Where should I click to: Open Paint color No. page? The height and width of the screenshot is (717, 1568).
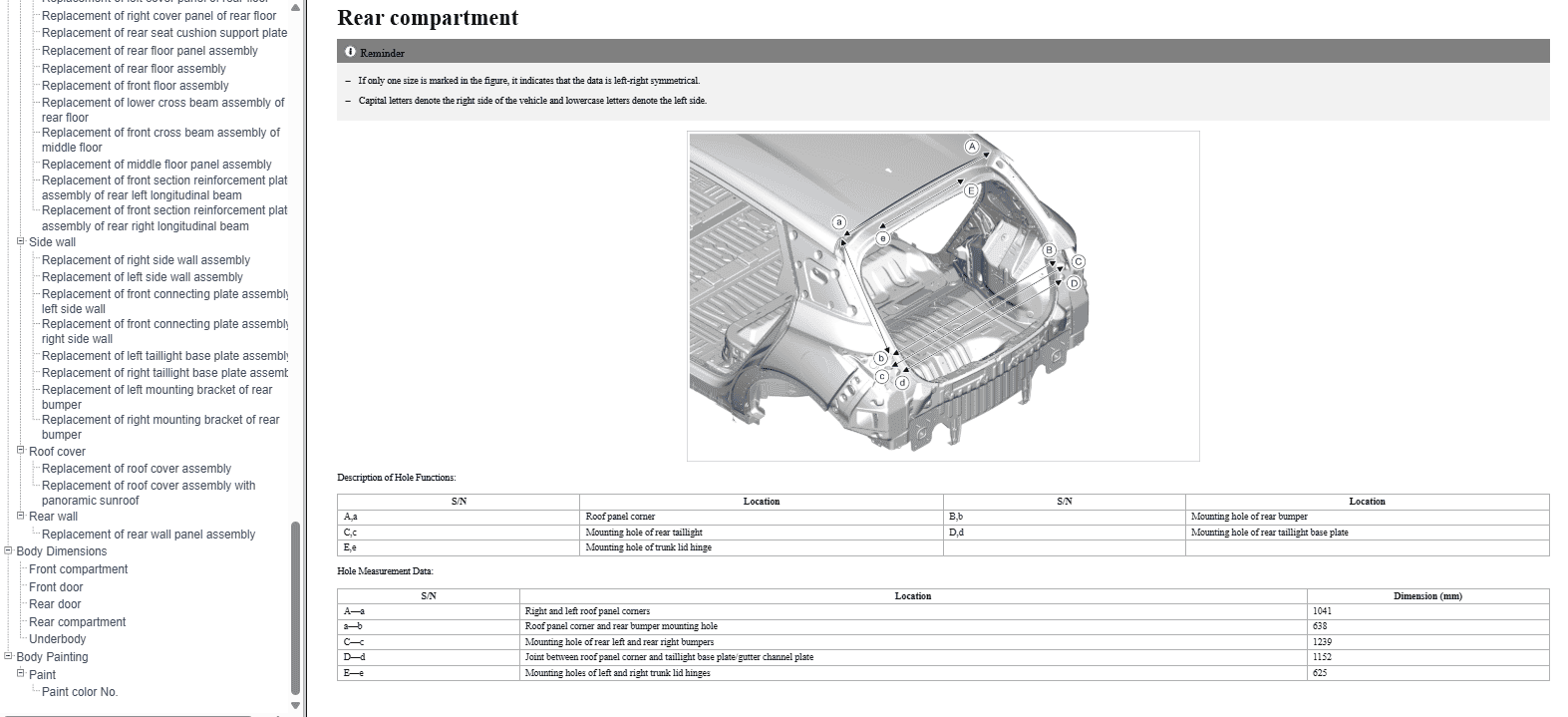80,692
